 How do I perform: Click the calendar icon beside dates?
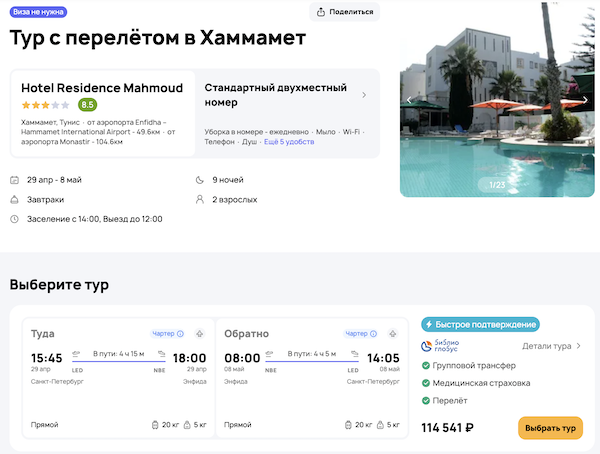point(14,180)
